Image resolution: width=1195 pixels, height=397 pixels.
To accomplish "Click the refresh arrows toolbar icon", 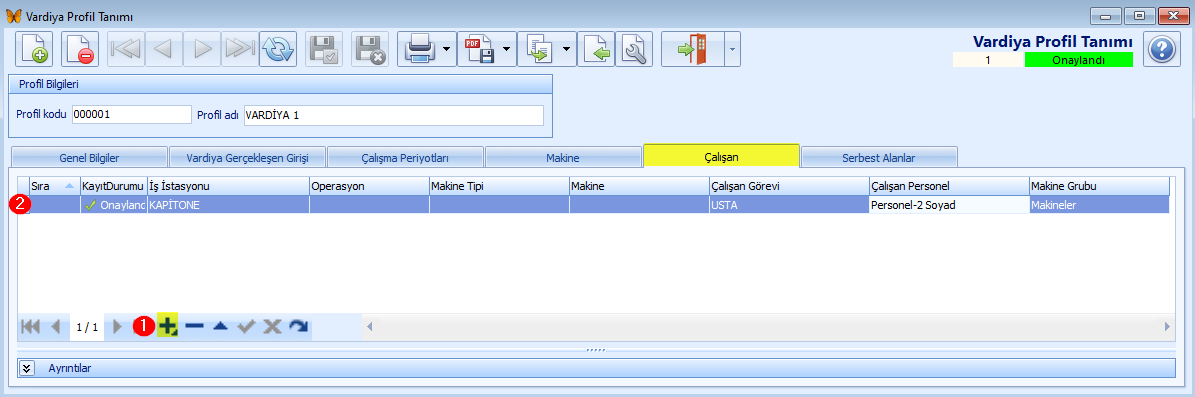I will click(277, 50).
